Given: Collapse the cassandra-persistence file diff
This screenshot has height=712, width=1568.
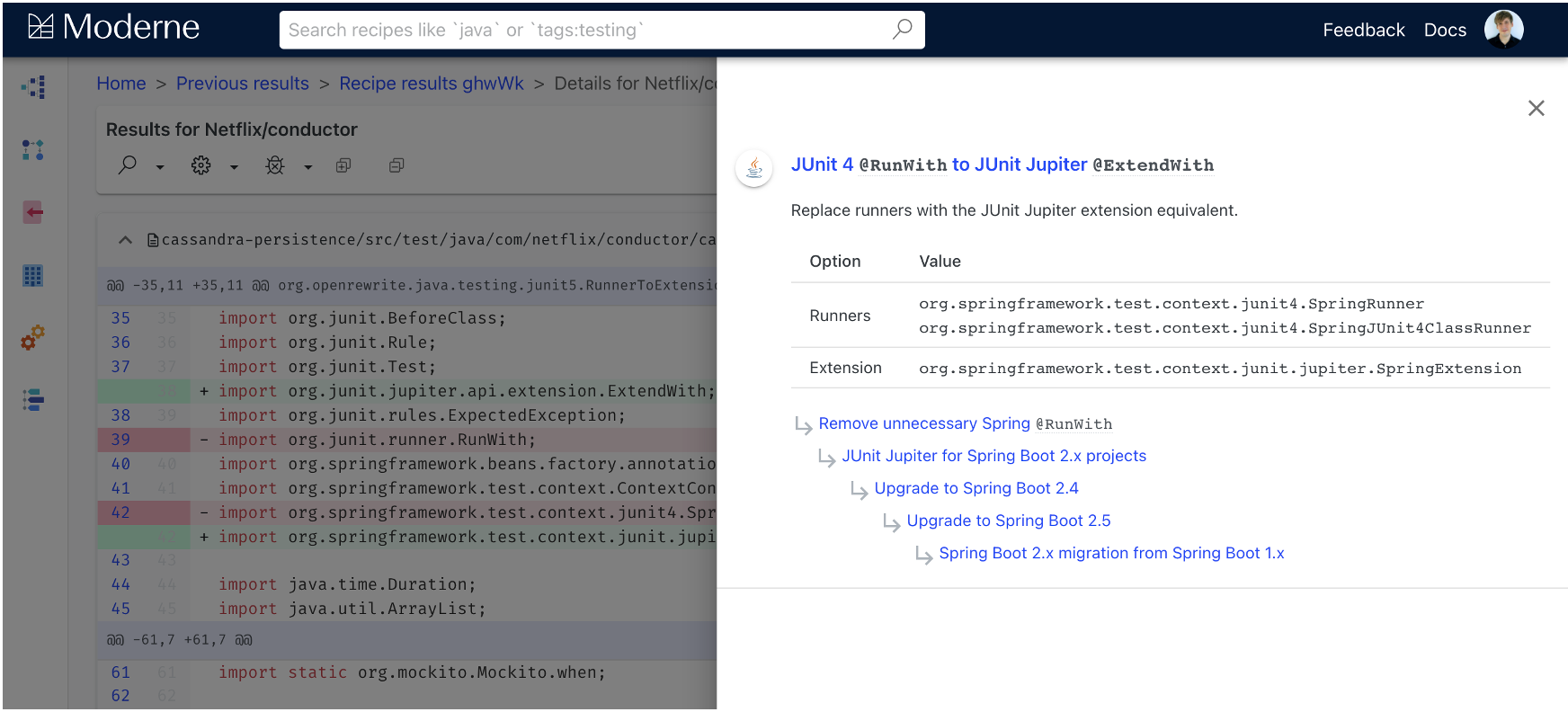Looking at the screenshot, I should (x=126, y=240).
